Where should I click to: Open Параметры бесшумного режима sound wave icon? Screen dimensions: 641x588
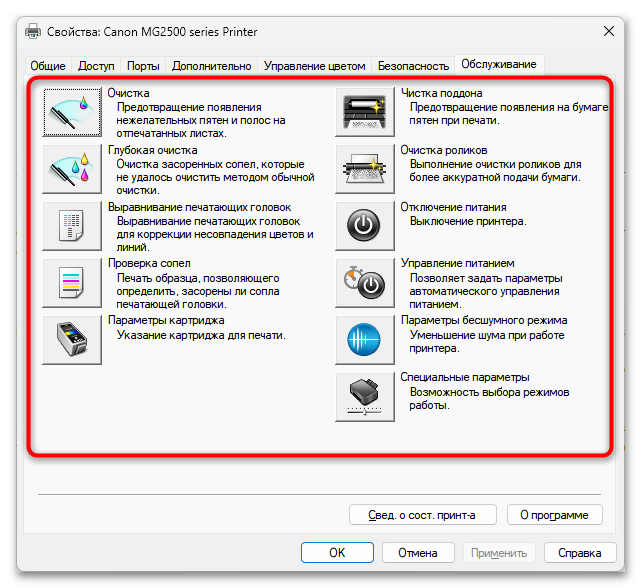tap(365, 340)
